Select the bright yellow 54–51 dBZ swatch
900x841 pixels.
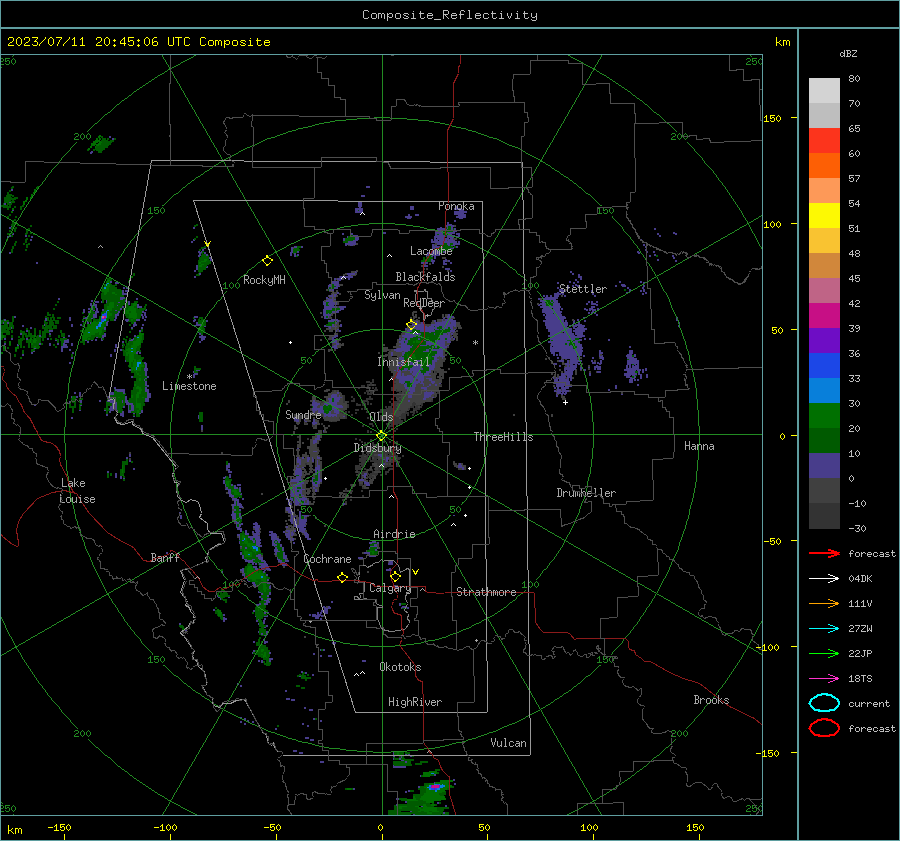tap(824, 216)
